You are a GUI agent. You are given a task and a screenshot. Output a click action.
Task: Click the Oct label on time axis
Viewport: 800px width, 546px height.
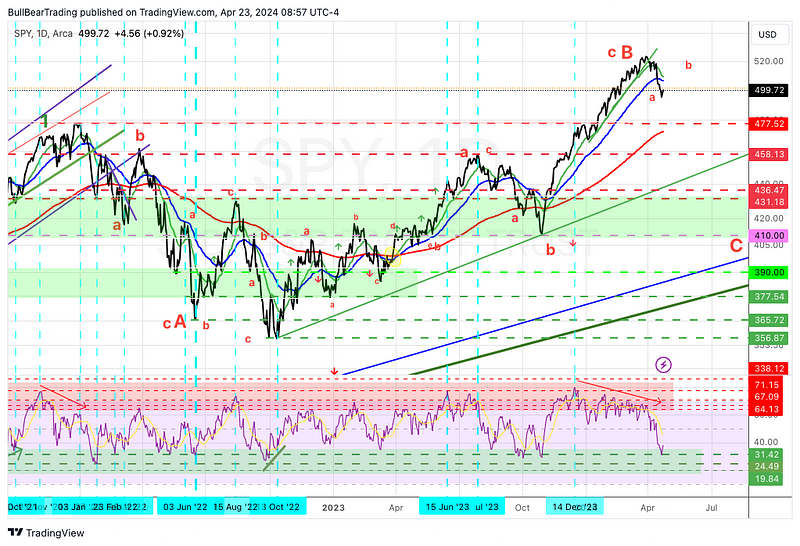[522, 508]
